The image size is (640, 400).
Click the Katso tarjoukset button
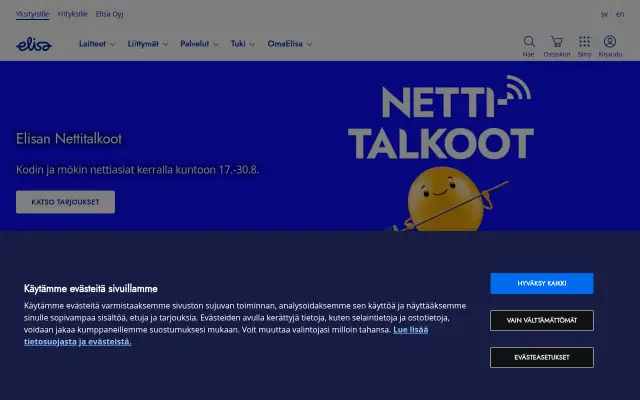(65, 202)
